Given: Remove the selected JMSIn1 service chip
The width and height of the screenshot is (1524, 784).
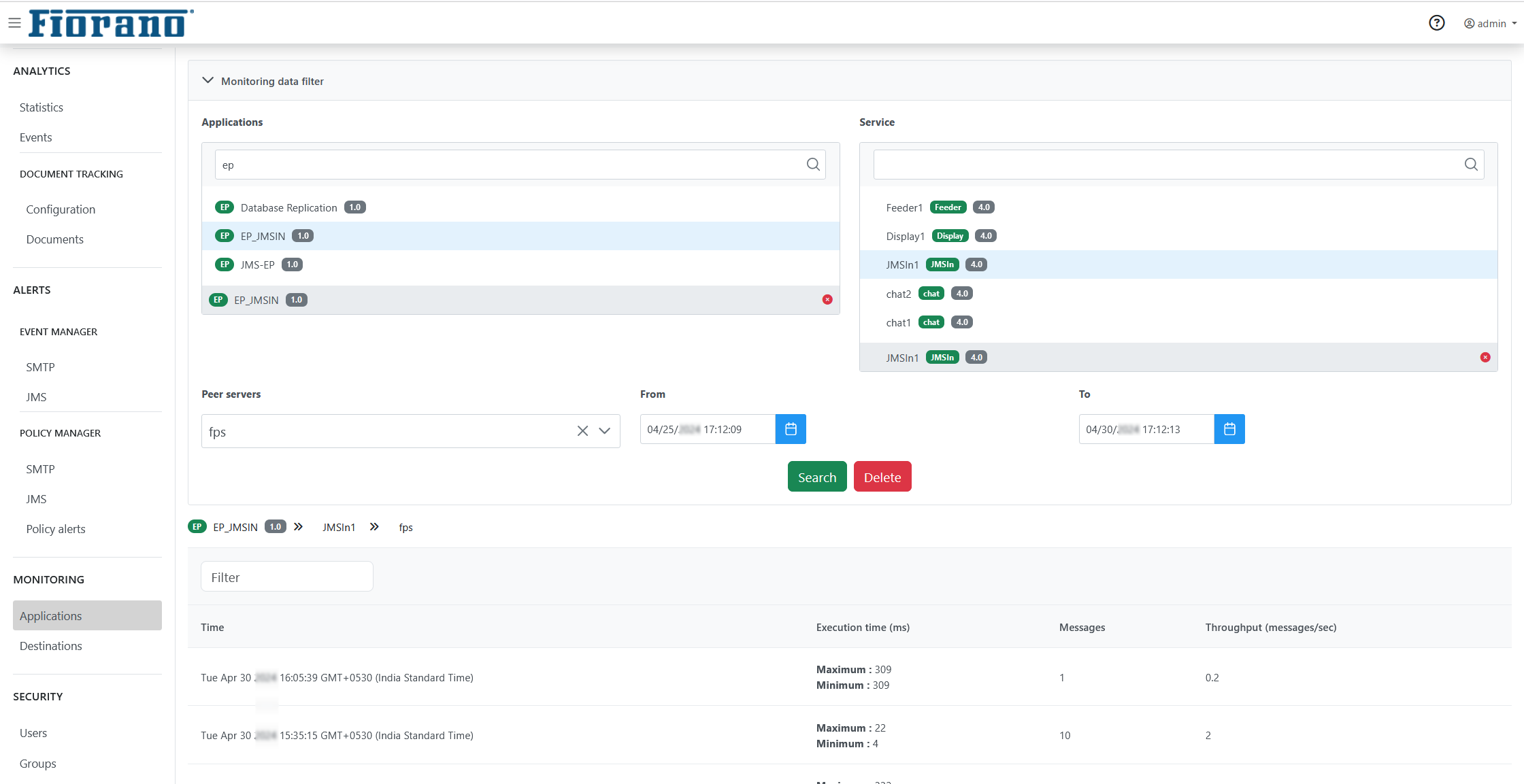Looking at the screenshot, I should [x=1485, y=358].
